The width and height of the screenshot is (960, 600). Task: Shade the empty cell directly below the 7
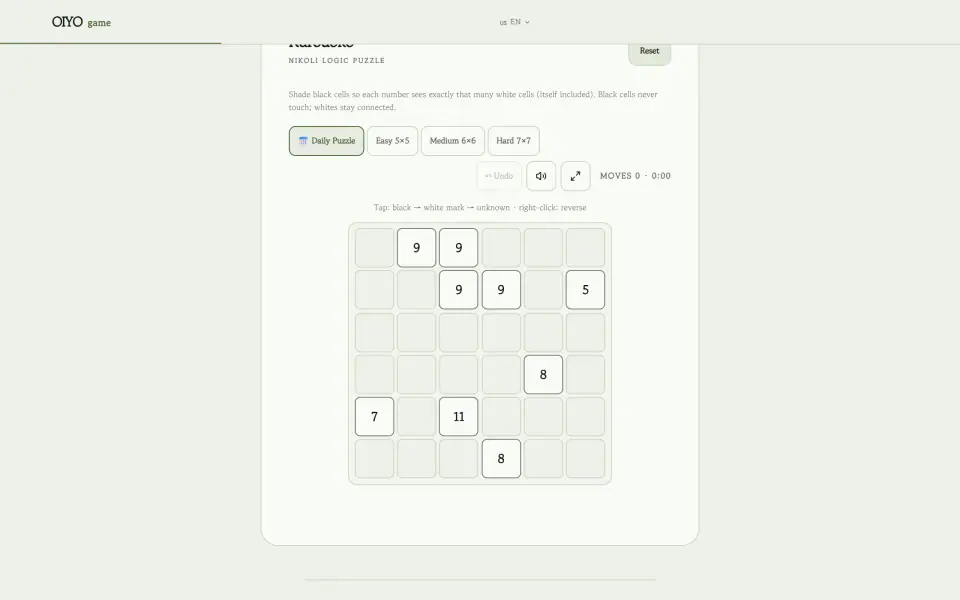click(x=375, y=459)
